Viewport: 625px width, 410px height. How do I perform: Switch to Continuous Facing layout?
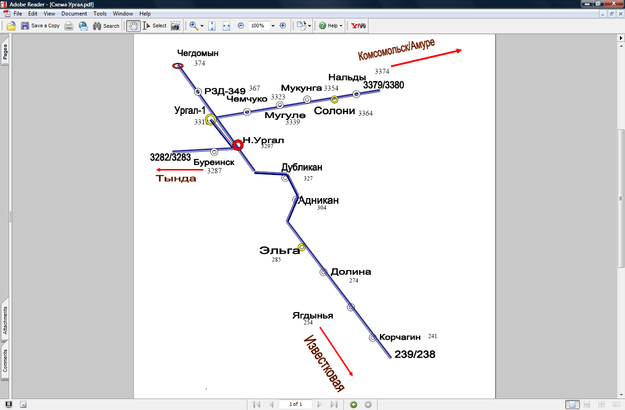601,405
